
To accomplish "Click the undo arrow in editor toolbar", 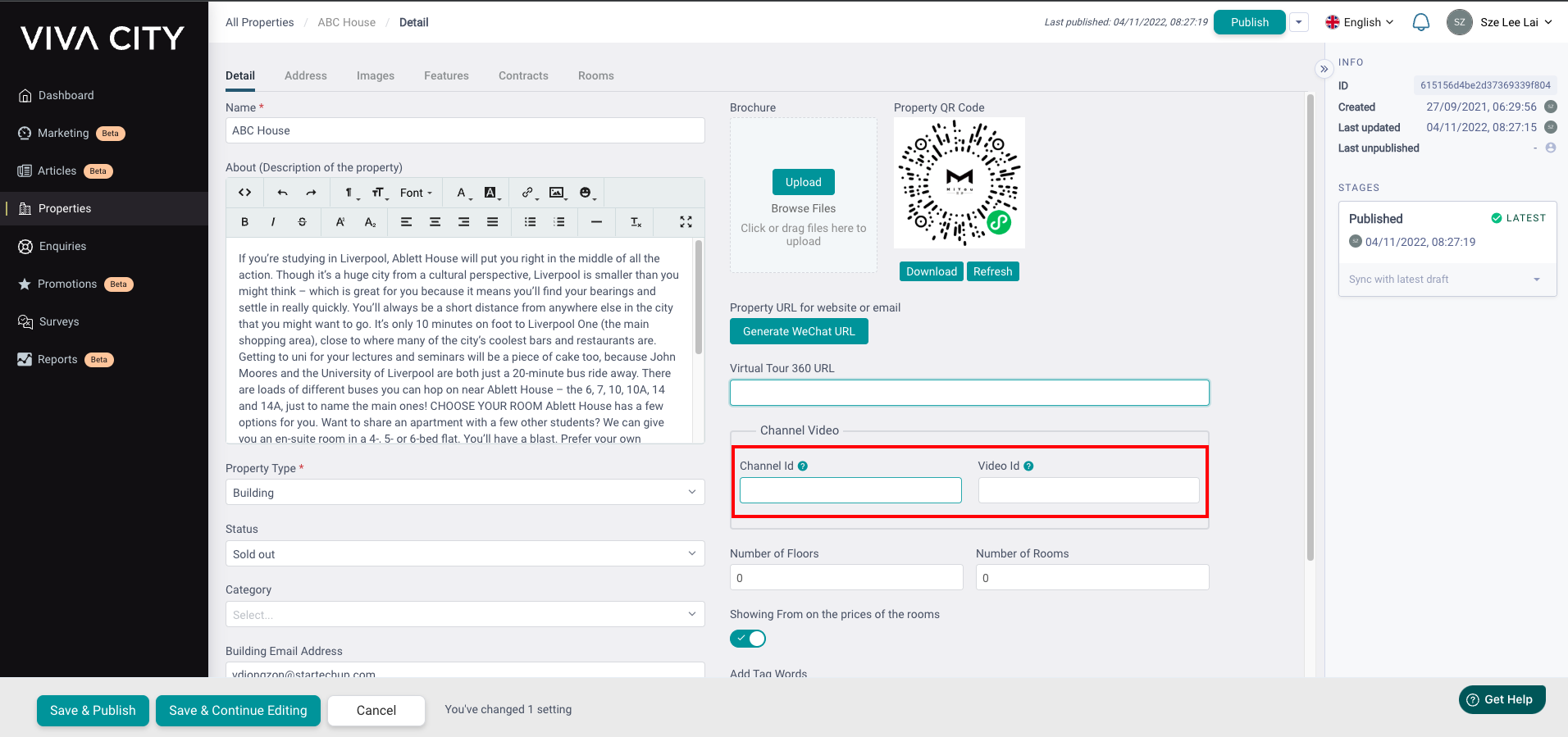I will click(x=282, y=193).
